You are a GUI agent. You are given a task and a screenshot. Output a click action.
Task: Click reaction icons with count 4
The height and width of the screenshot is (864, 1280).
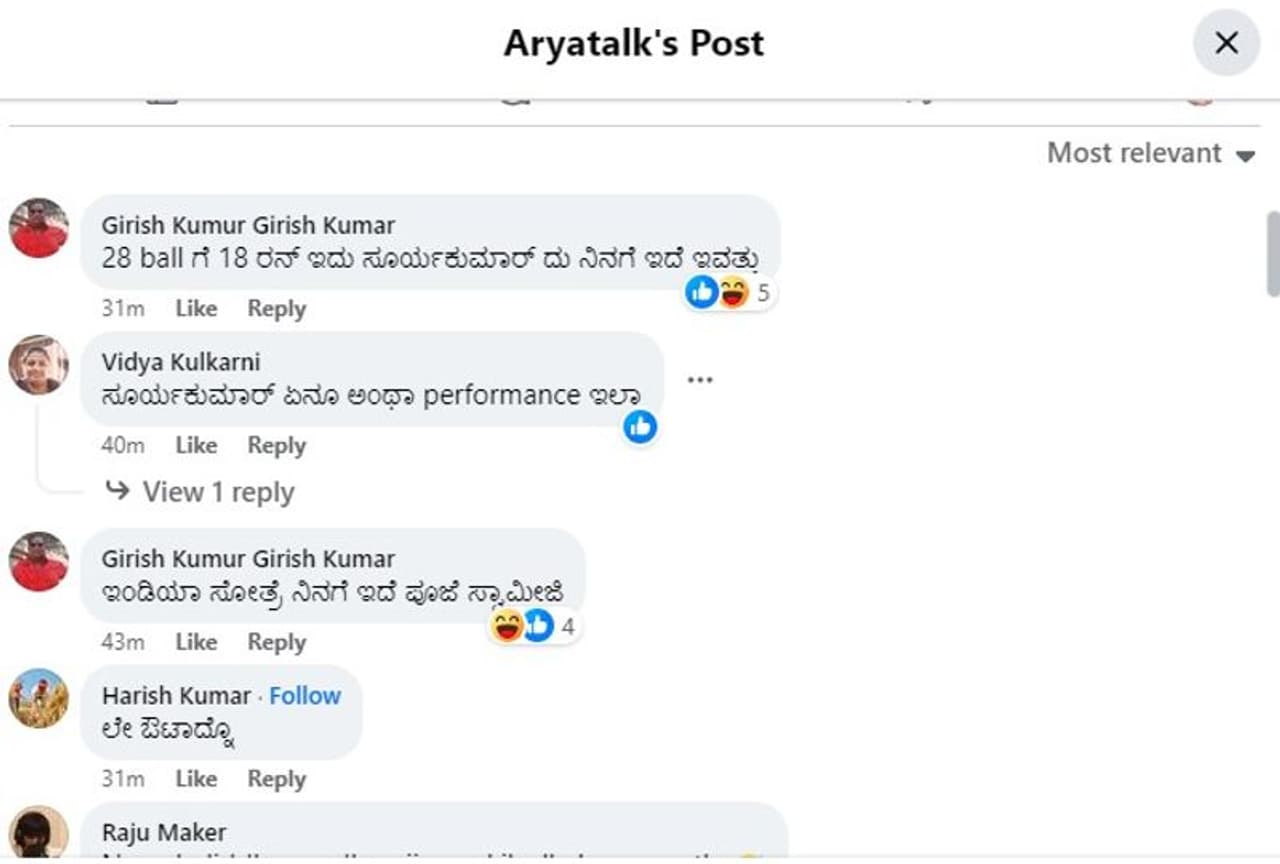[534, 626]
